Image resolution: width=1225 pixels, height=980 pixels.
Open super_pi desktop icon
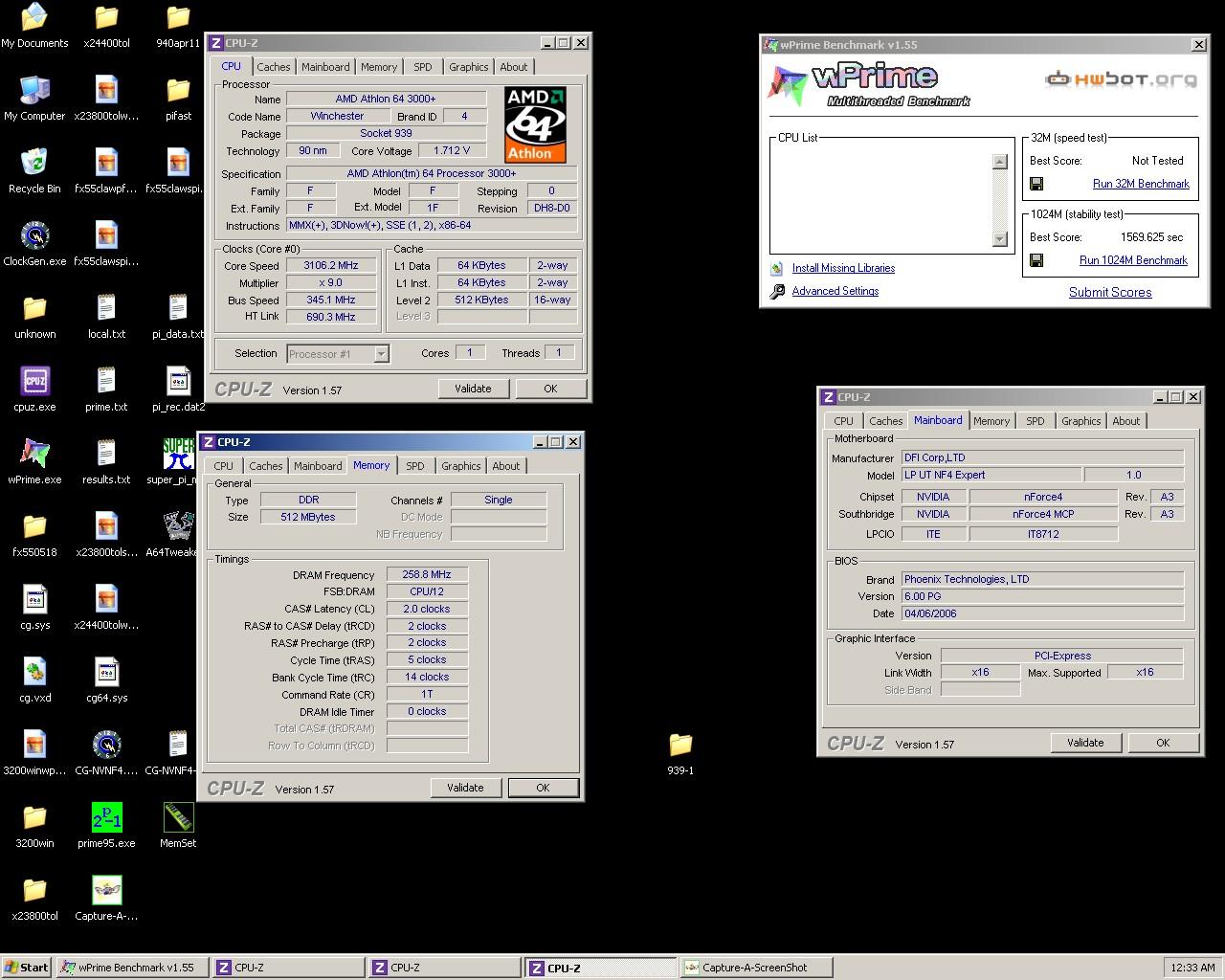point(178,454)
